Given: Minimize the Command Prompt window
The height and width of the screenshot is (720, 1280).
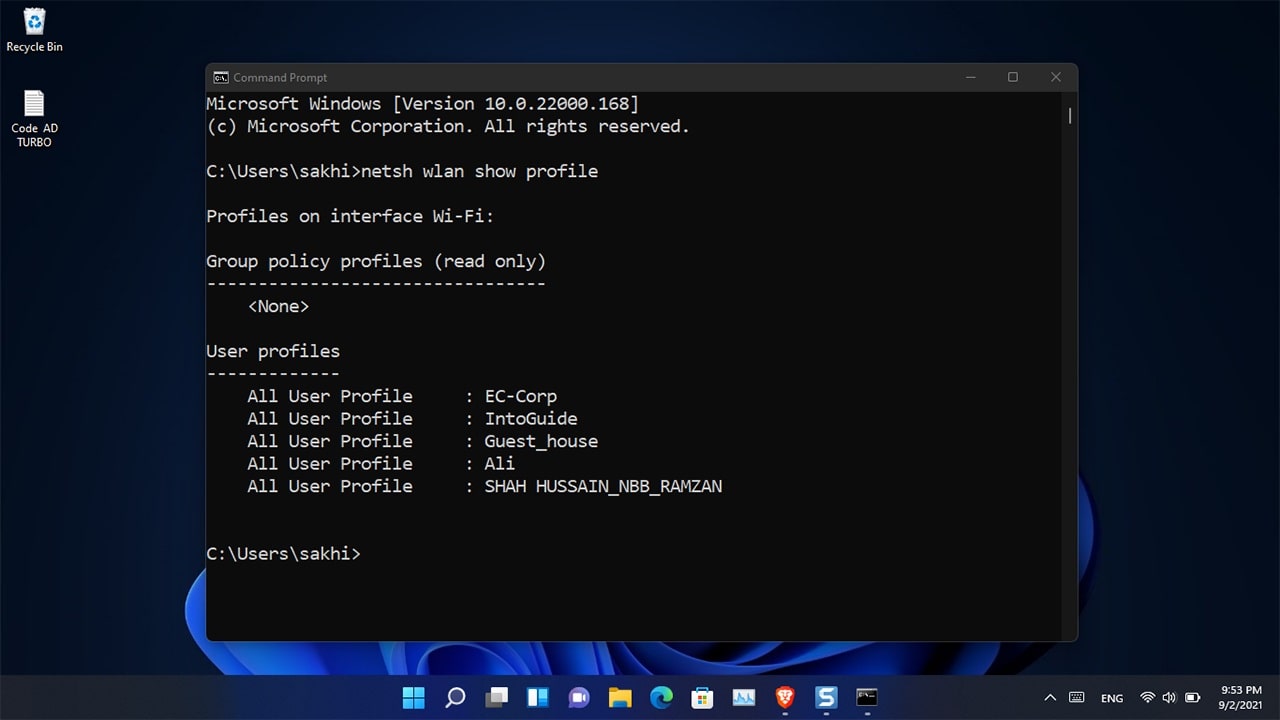Looking at the screenshot, I should click(x=970, y=77).
